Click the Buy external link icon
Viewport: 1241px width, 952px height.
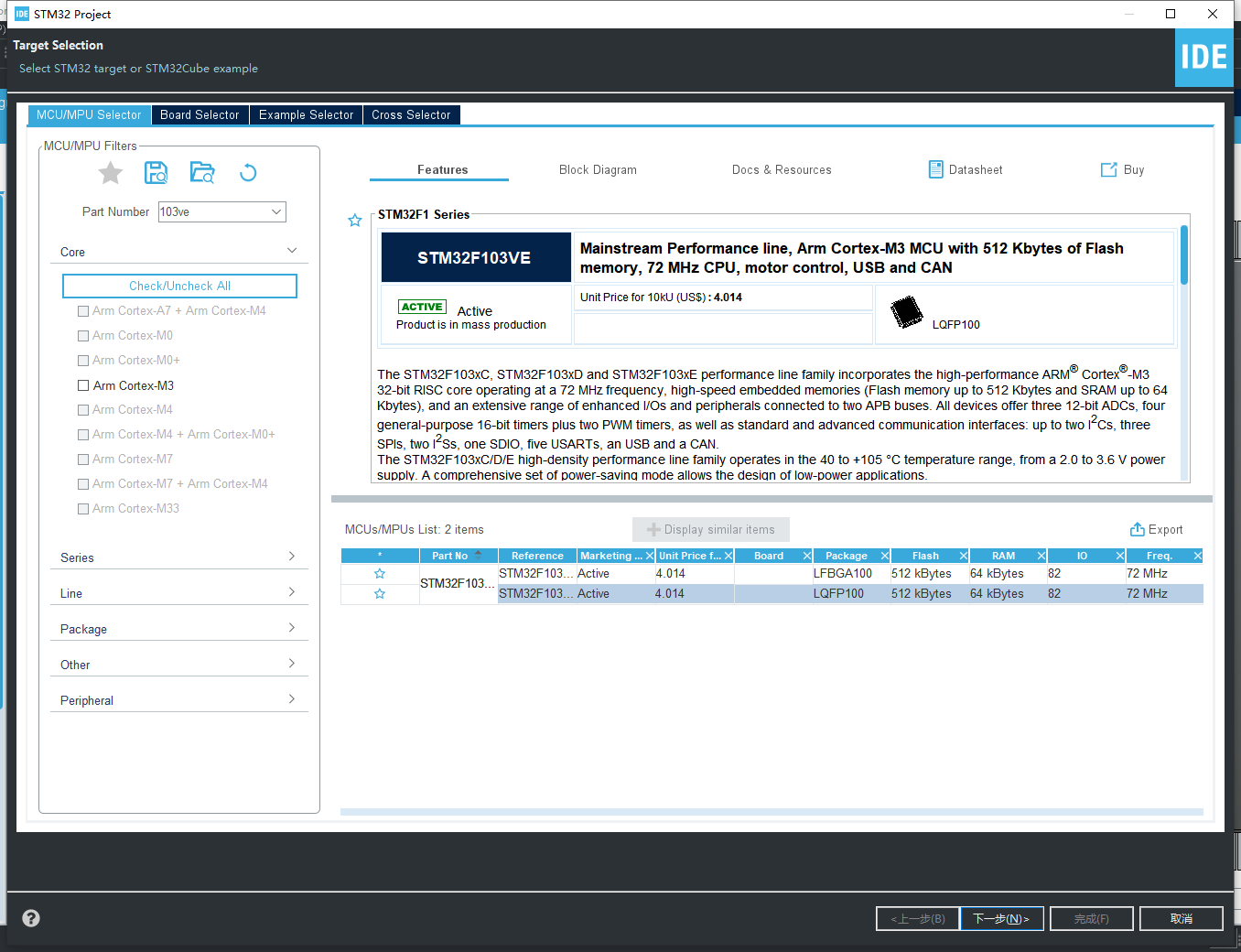1108,169
